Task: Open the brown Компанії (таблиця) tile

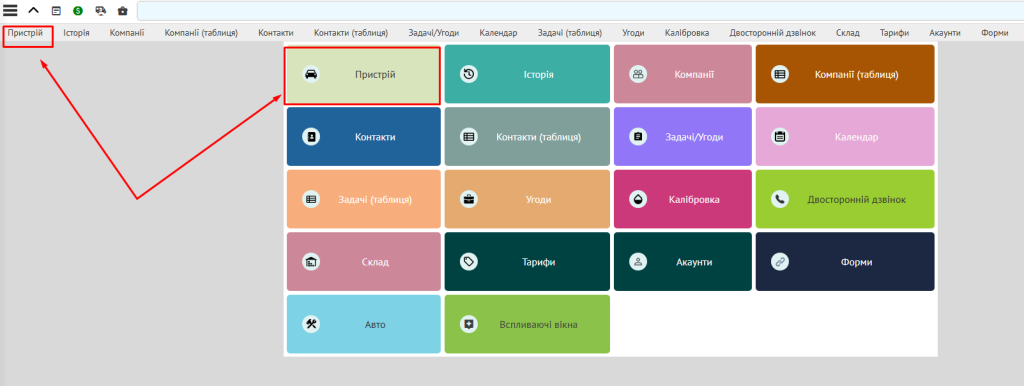Action: click(x=845, y=74)
